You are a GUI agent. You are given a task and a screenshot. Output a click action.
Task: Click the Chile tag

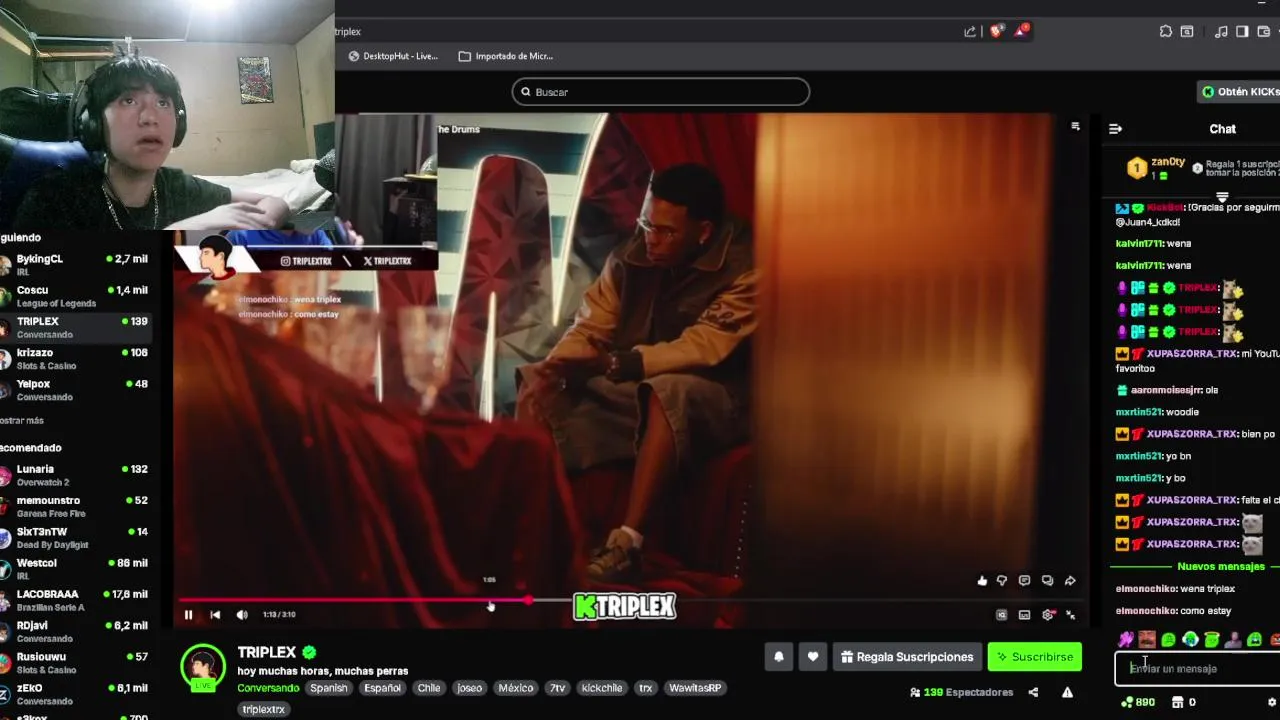pos(429,688)
